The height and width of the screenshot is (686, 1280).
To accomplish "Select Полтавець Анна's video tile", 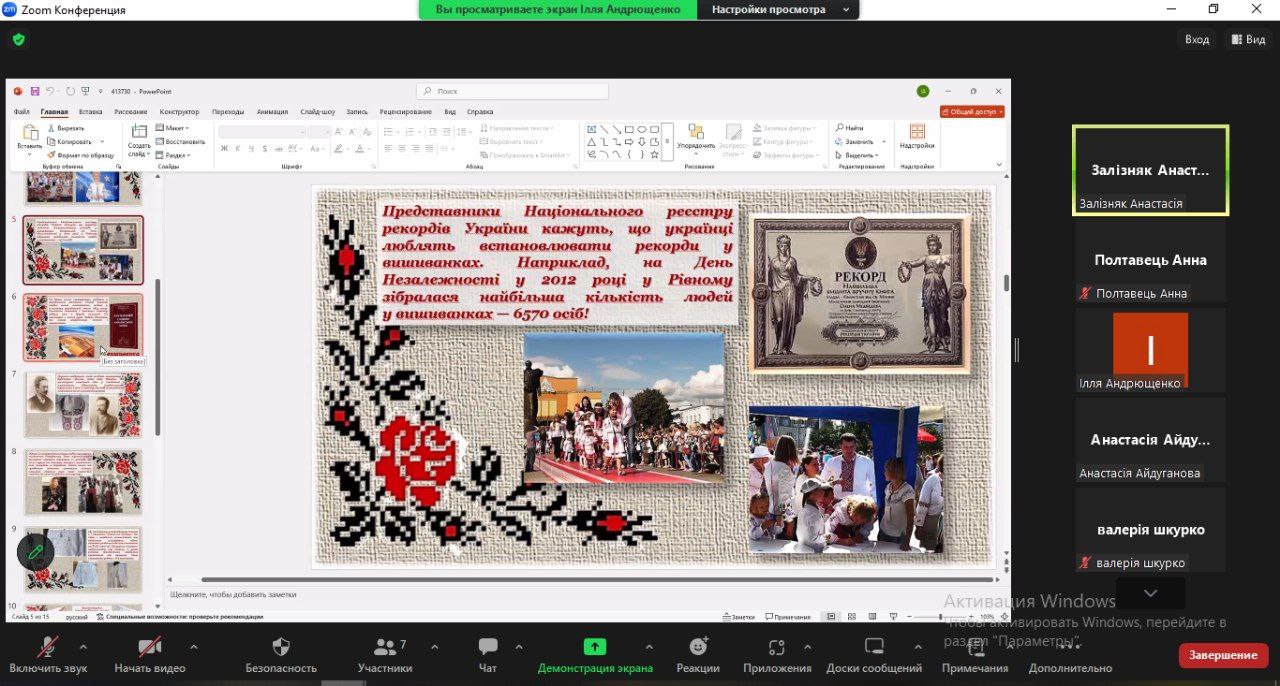I will tap(1150, 261).
